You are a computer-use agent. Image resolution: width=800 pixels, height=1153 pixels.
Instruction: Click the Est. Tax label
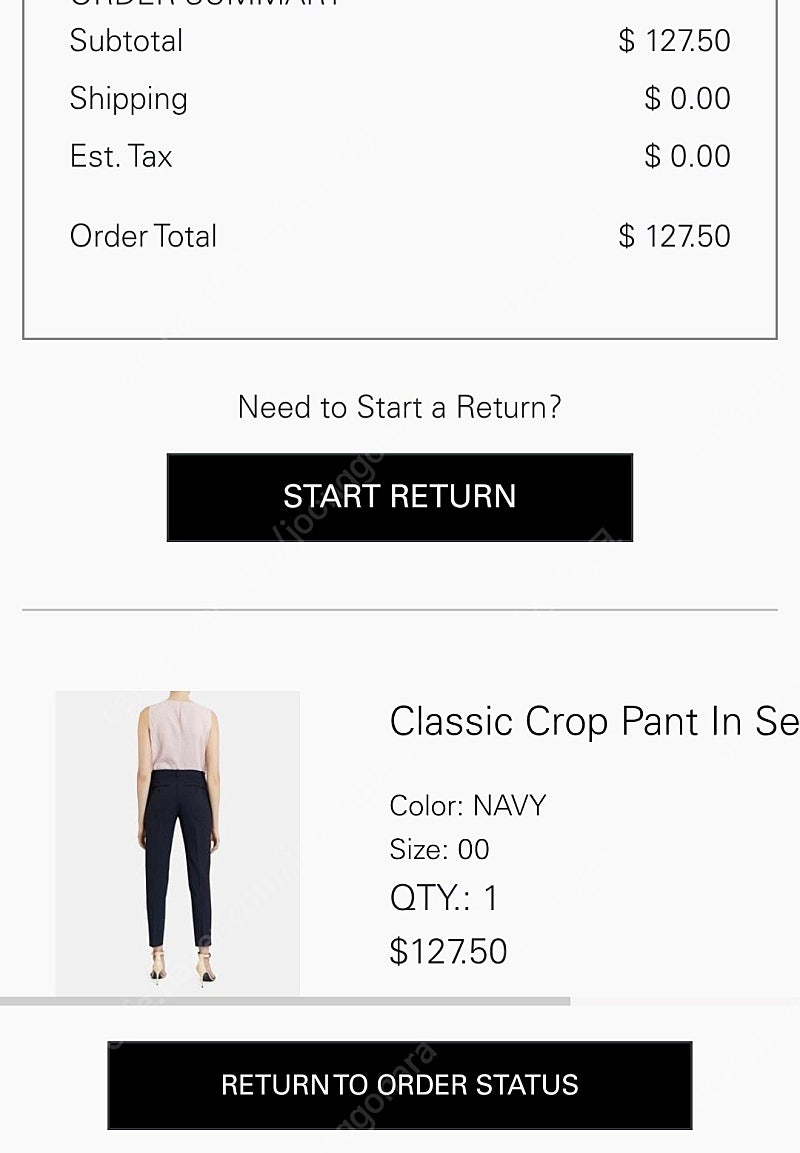(x=121, y=156)
